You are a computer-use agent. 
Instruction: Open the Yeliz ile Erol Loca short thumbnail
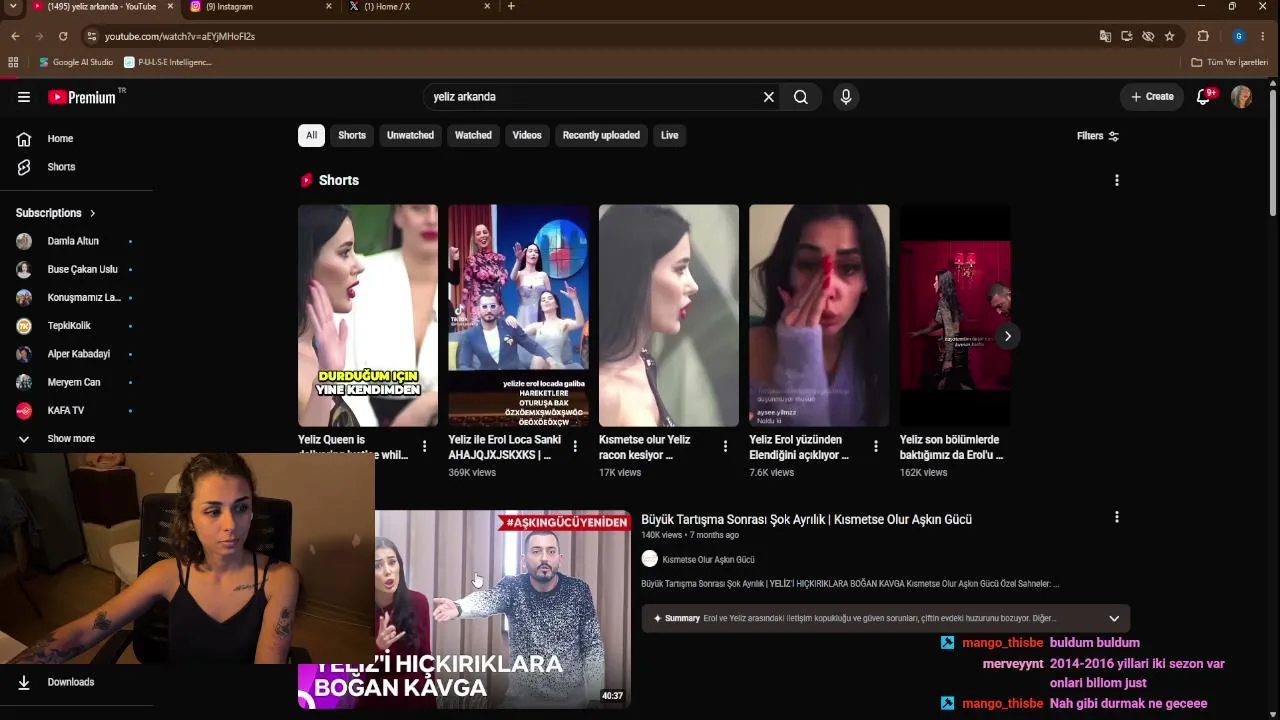[518, 316]
